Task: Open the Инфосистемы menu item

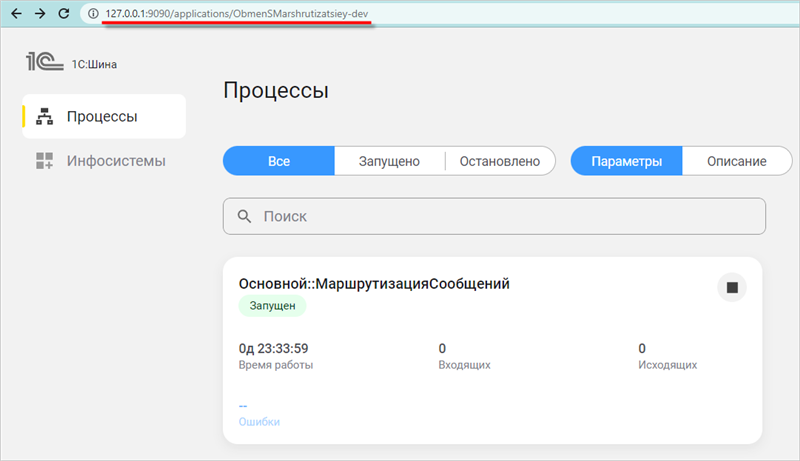Action: pyautogui.click(x=116, y=161)
